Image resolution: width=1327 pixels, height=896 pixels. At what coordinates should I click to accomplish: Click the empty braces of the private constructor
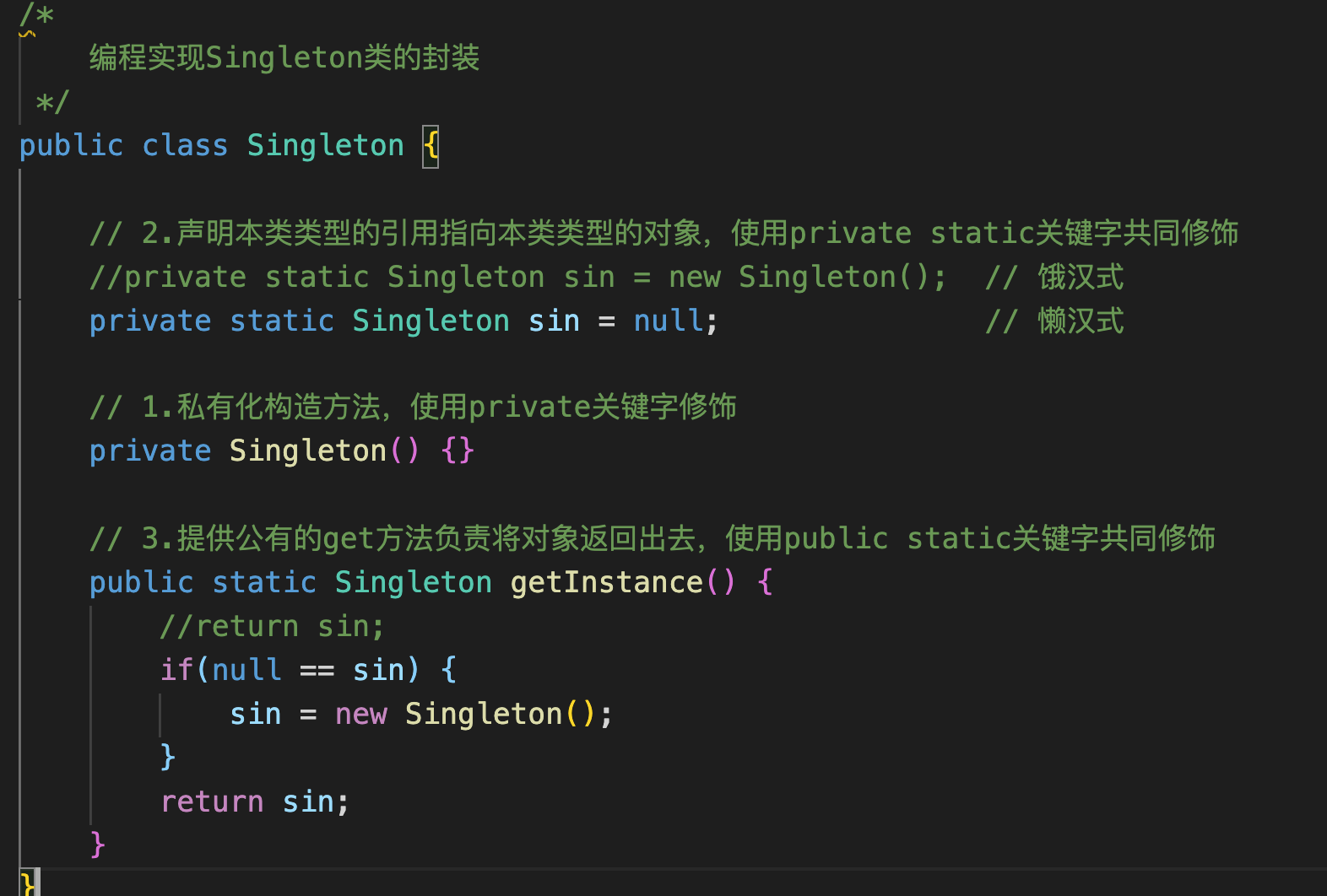coord(458,451)
